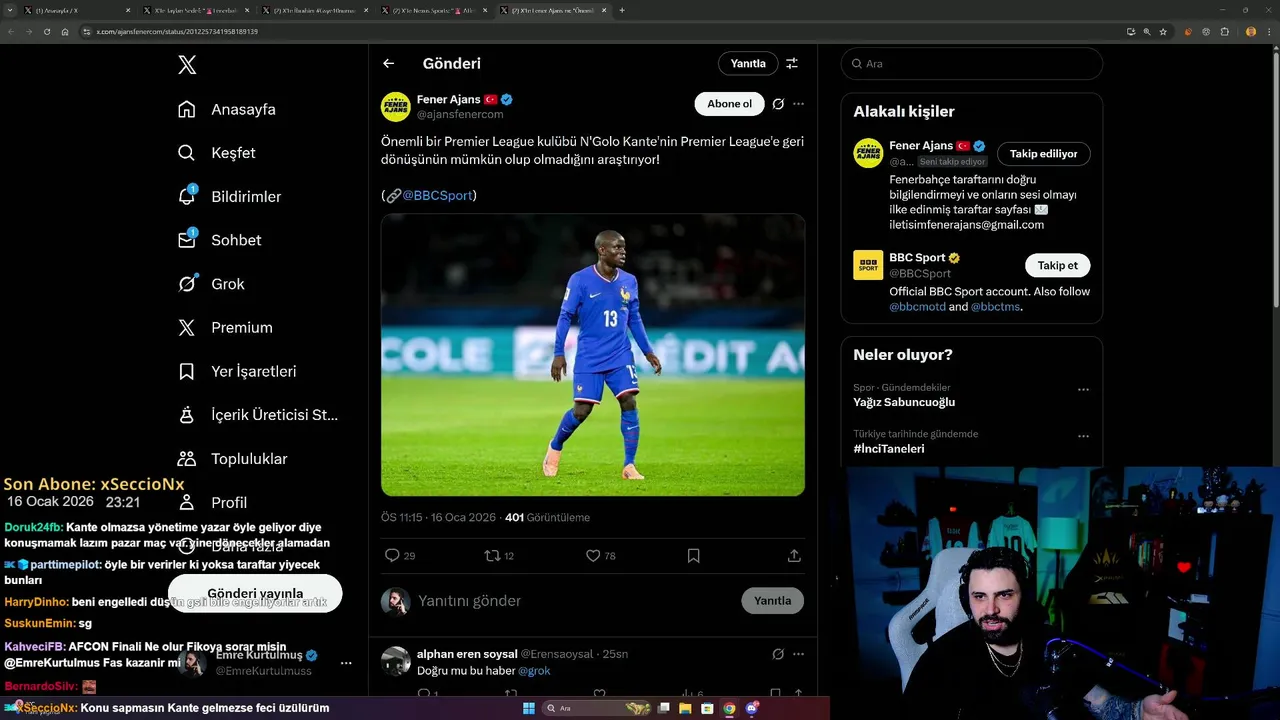
Task: Click the Yanıtla button beside reply field
Action: click(x=773, y=601)
